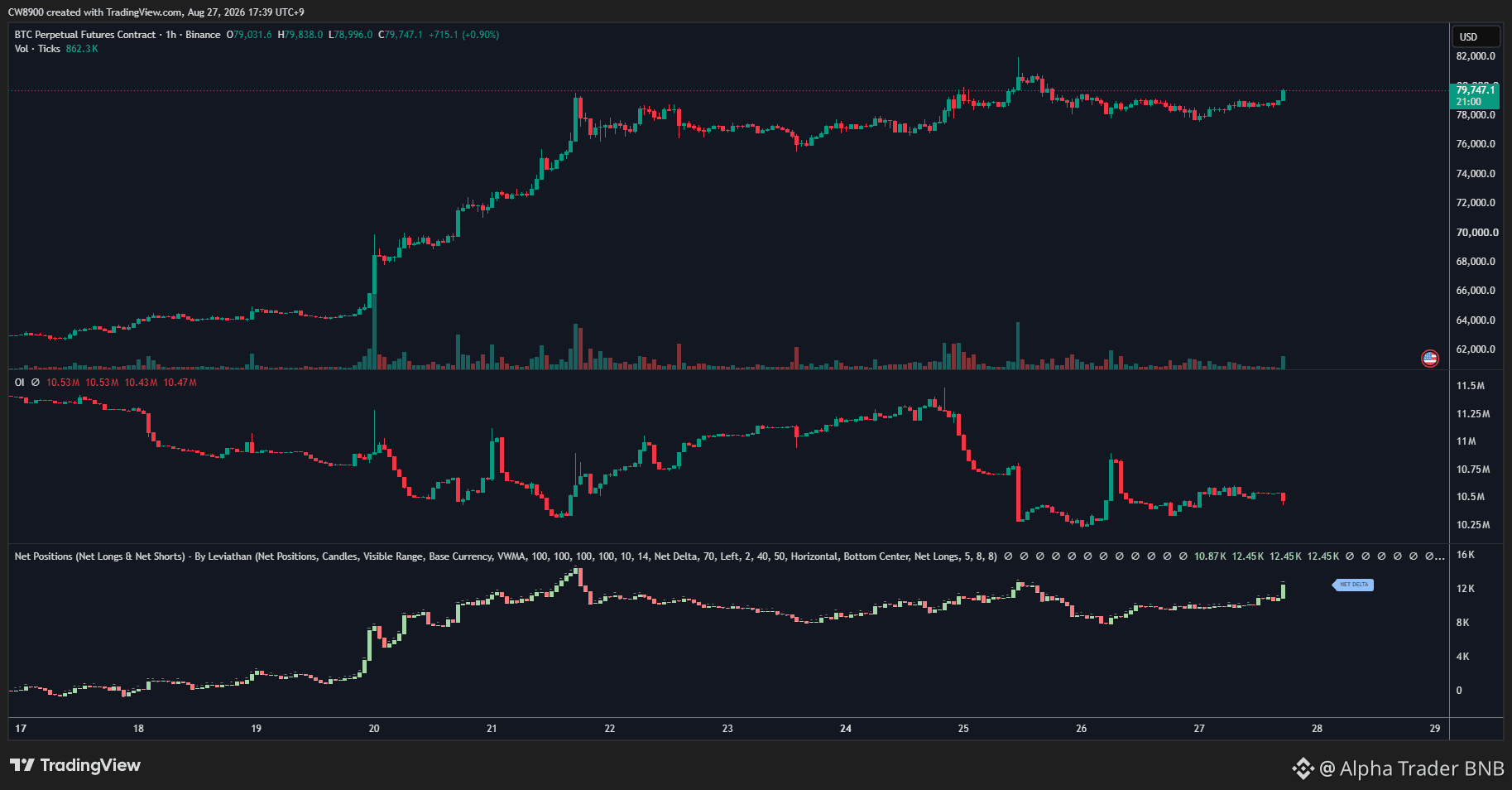Click the 4K label on the Net Positions axis
This screenshot has height=790, width=1512.
click(x=1463, y=657)
